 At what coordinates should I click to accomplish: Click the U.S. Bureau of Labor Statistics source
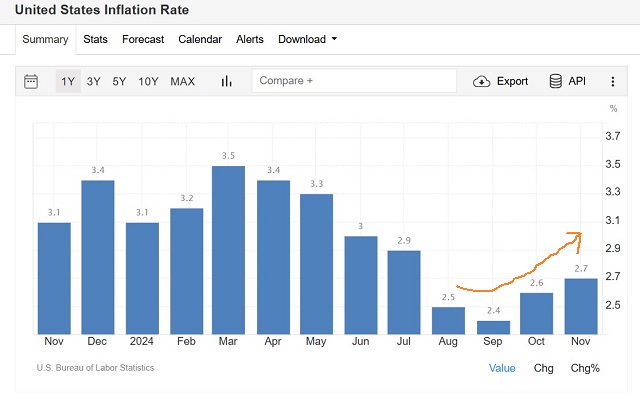(x=96, y=368)
